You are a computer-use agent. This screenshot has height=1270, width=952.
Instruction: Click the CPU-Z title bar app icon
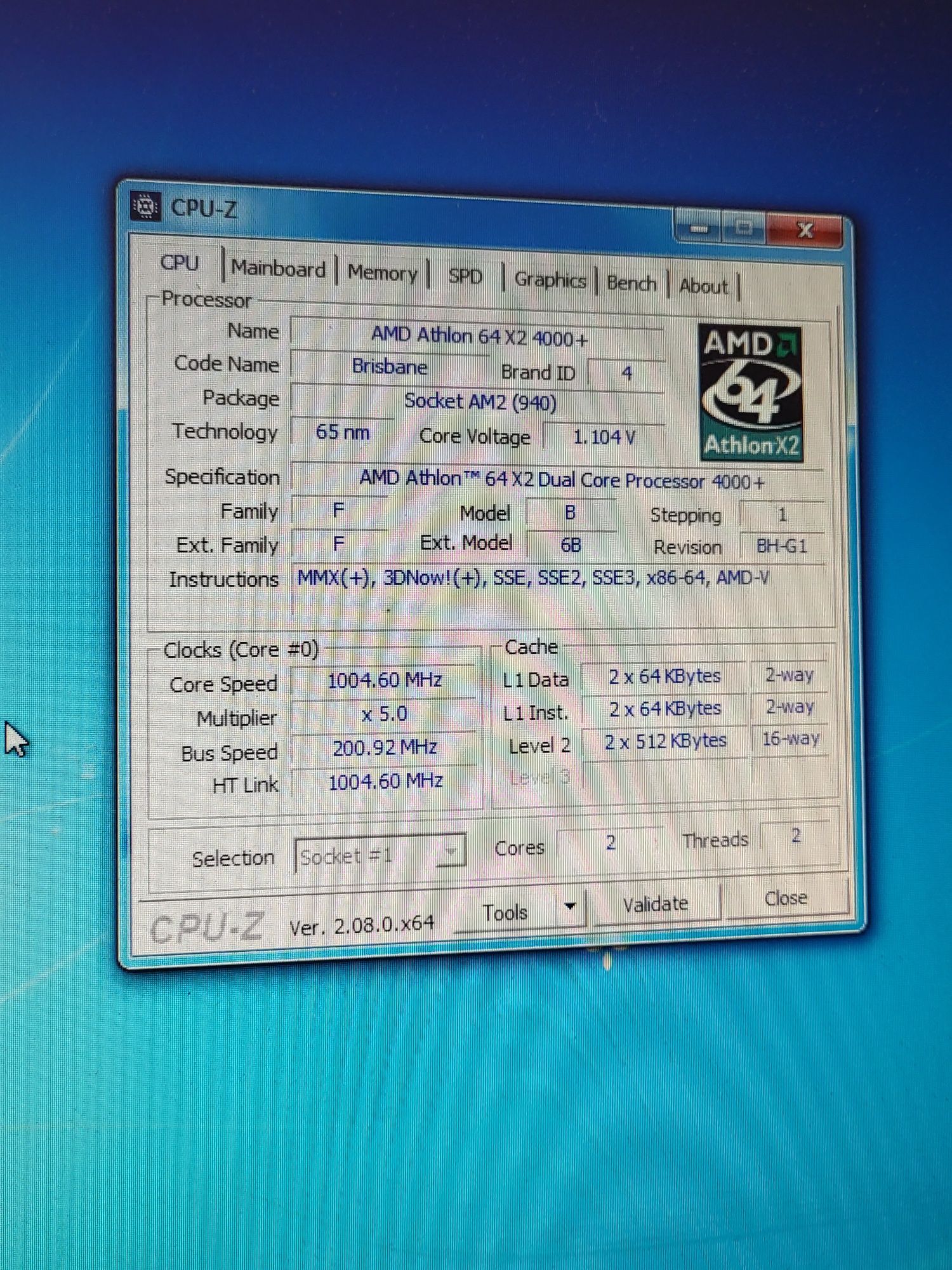click(145, 206)
